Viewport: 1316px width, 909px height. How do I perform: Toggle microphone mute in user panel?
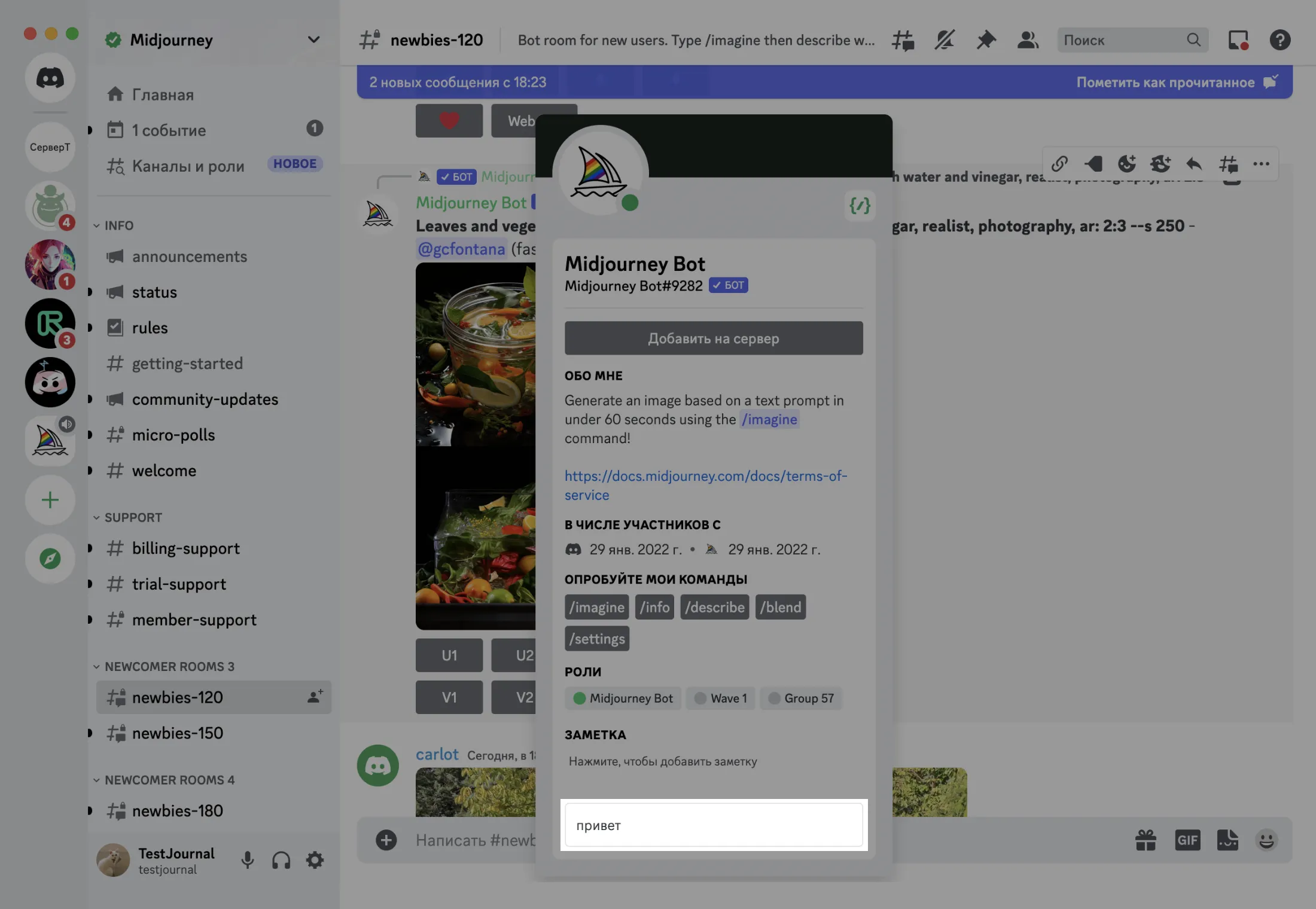(247, 861)
